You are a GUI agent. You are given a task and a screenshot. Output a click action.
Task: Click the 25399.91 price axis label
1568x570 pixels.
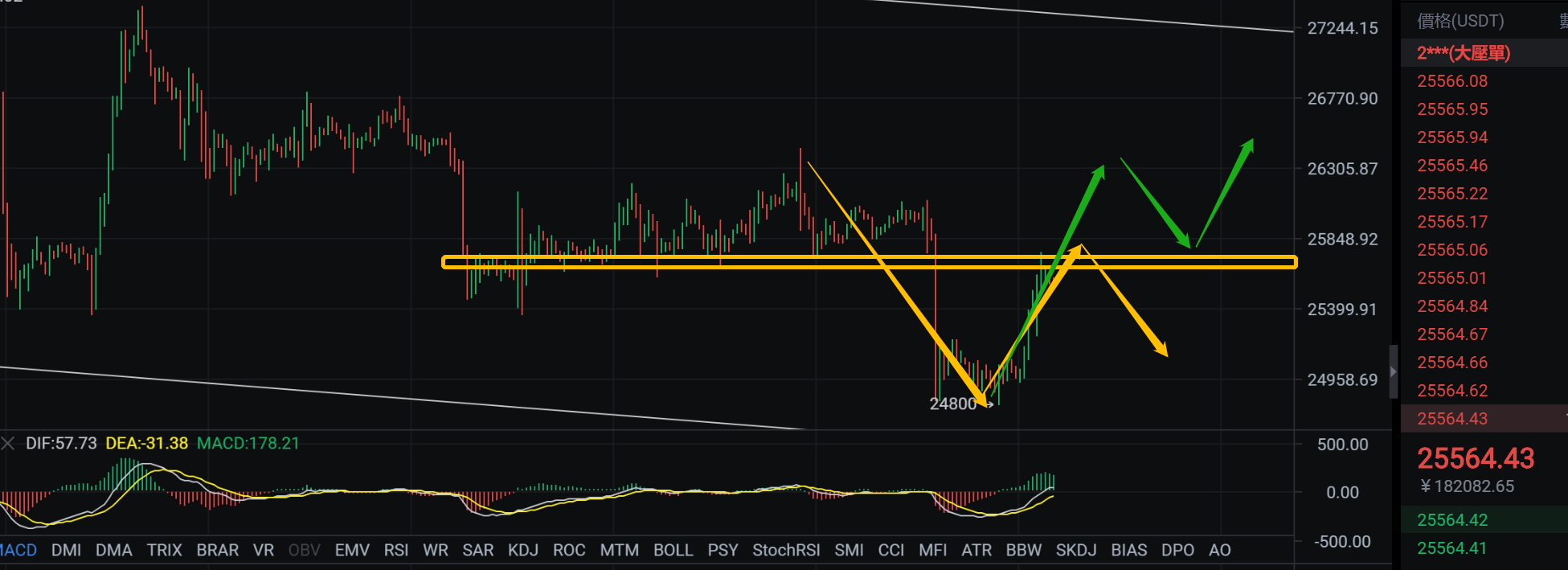[x=1342, y=310]
